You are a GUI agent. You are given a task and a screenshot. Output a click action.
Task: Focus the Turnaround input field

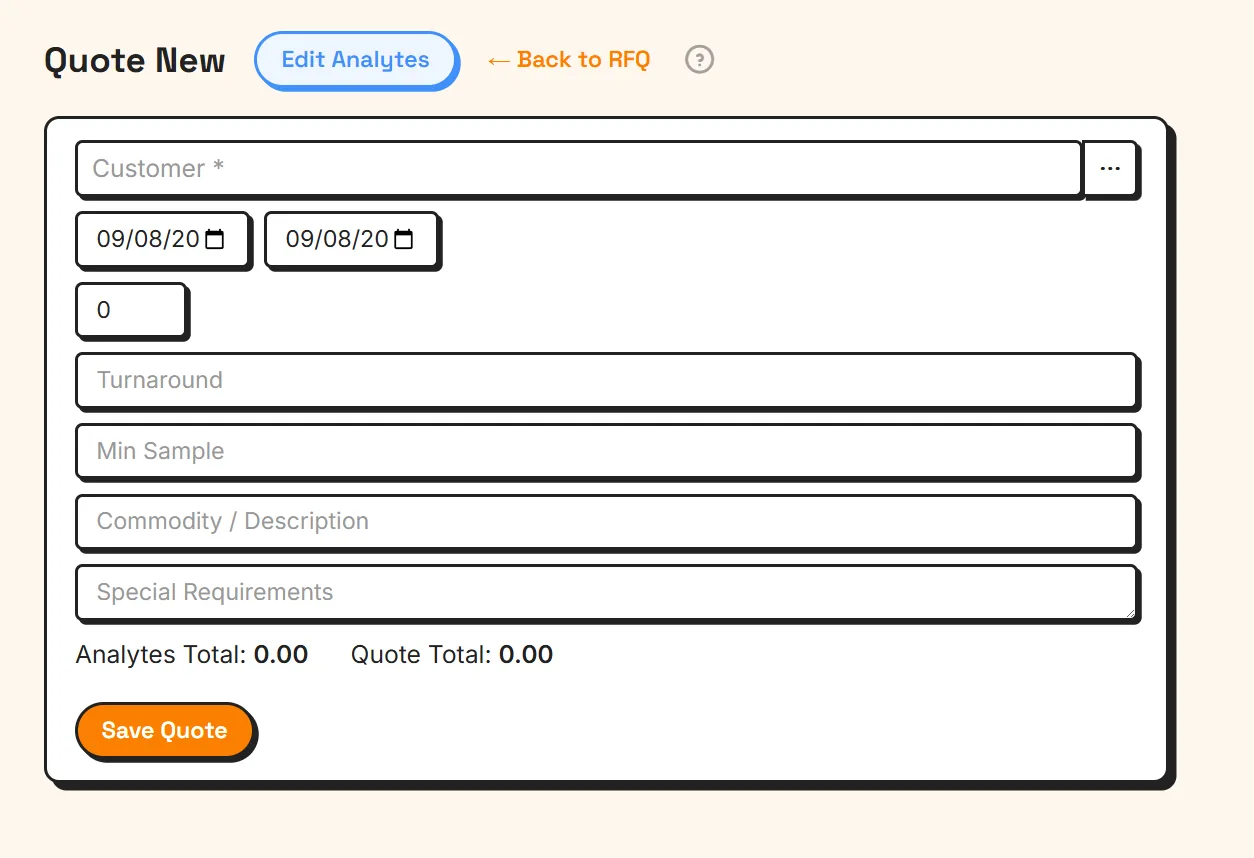607,380
